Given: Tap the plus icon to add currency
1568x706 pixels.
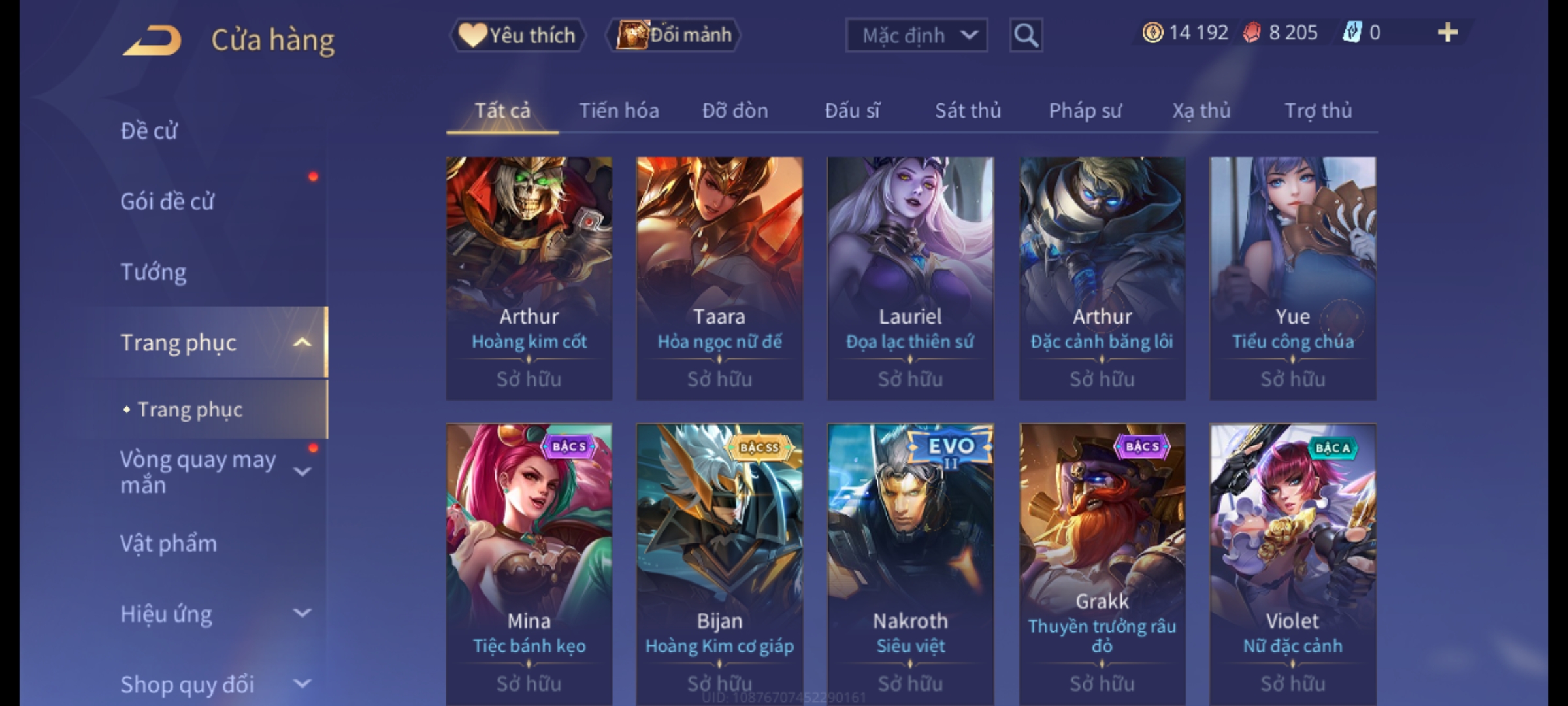Looking at the screenshot, I should 1448,33.
